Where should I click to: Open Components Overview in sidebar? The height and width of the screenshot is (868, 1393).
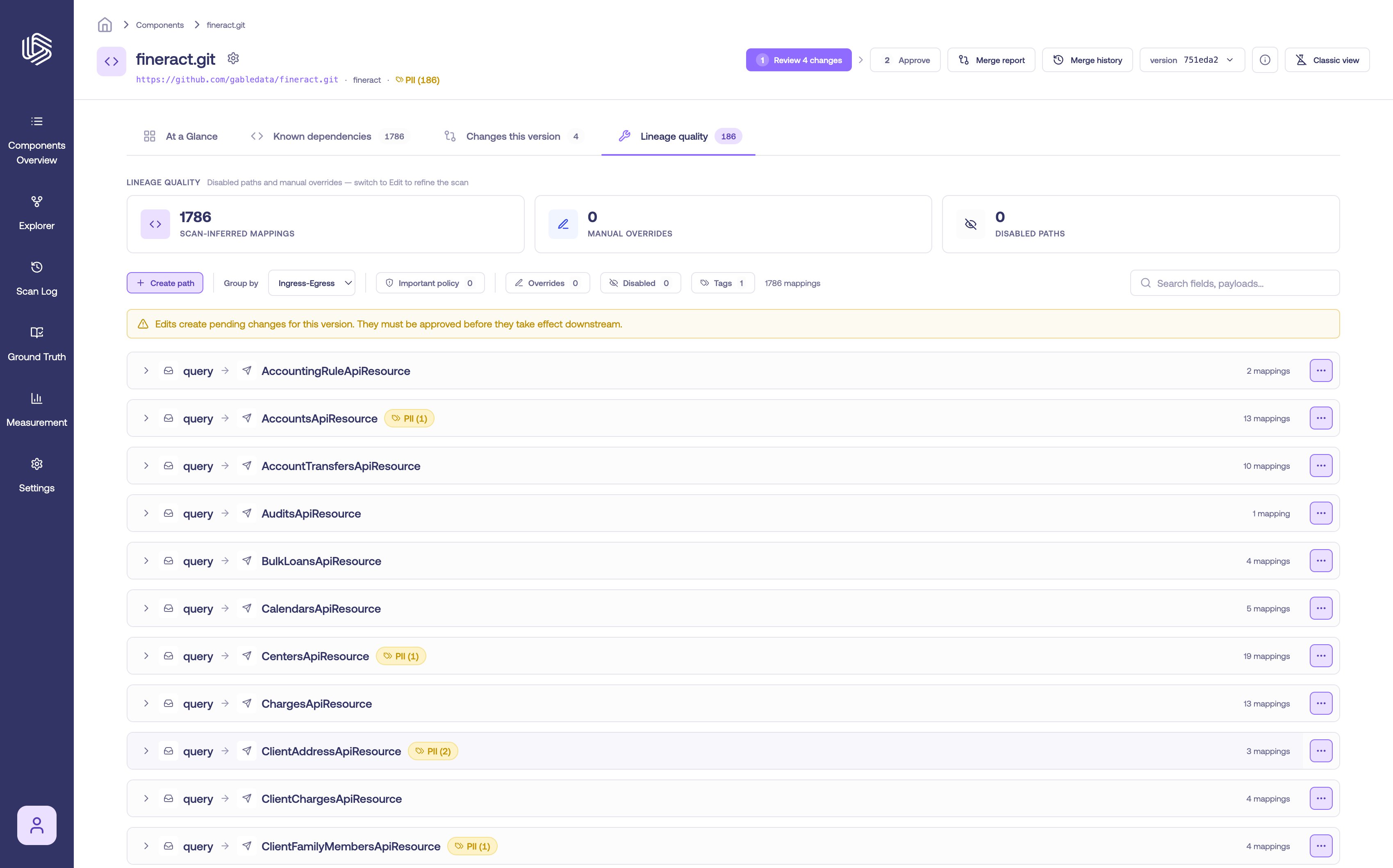click(37, 141)
